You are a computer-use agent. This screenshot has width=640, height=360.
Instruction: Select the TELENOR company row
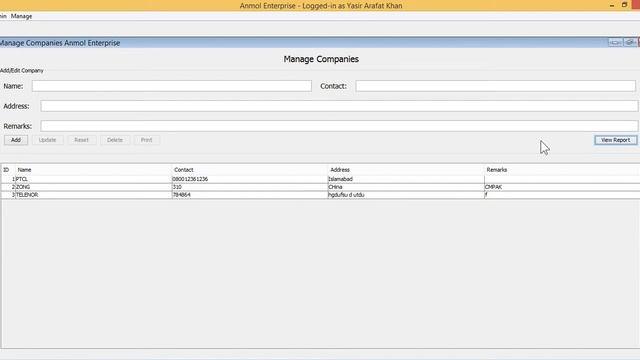pos(321,195)
